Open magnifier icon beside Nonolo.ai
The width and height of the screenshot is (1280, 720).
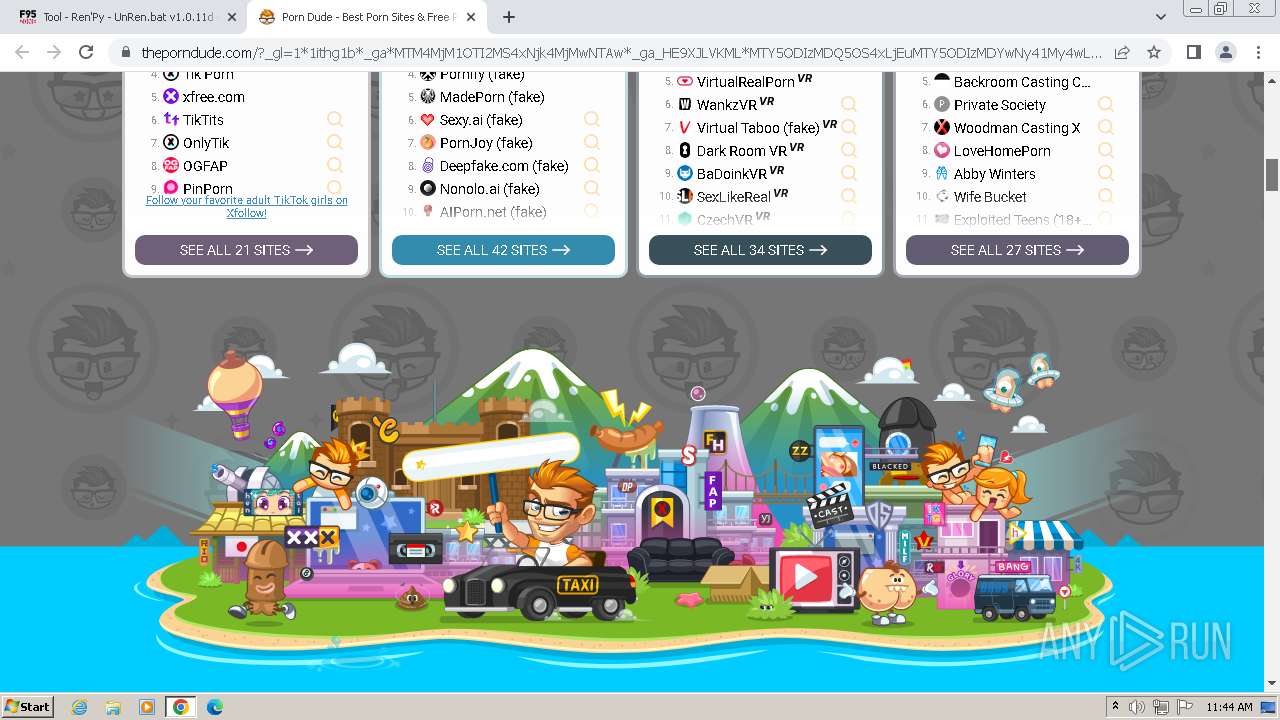(x=592, y=188)
